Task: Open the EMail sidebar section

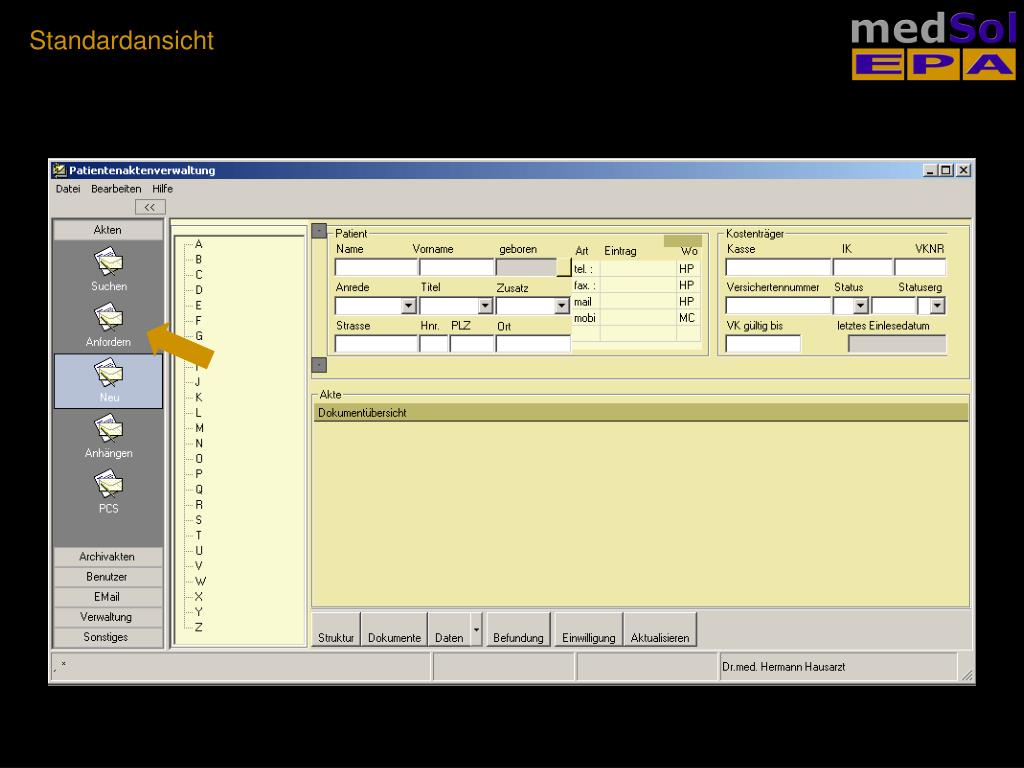Action: click(x=108, y=597)
